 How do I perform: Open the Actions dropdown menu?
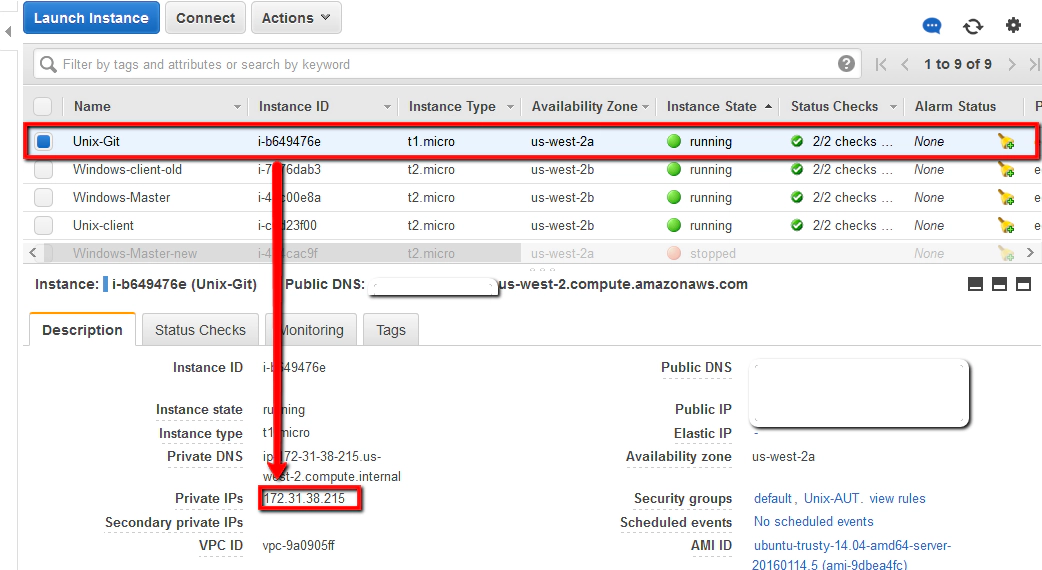coord(296,18)
